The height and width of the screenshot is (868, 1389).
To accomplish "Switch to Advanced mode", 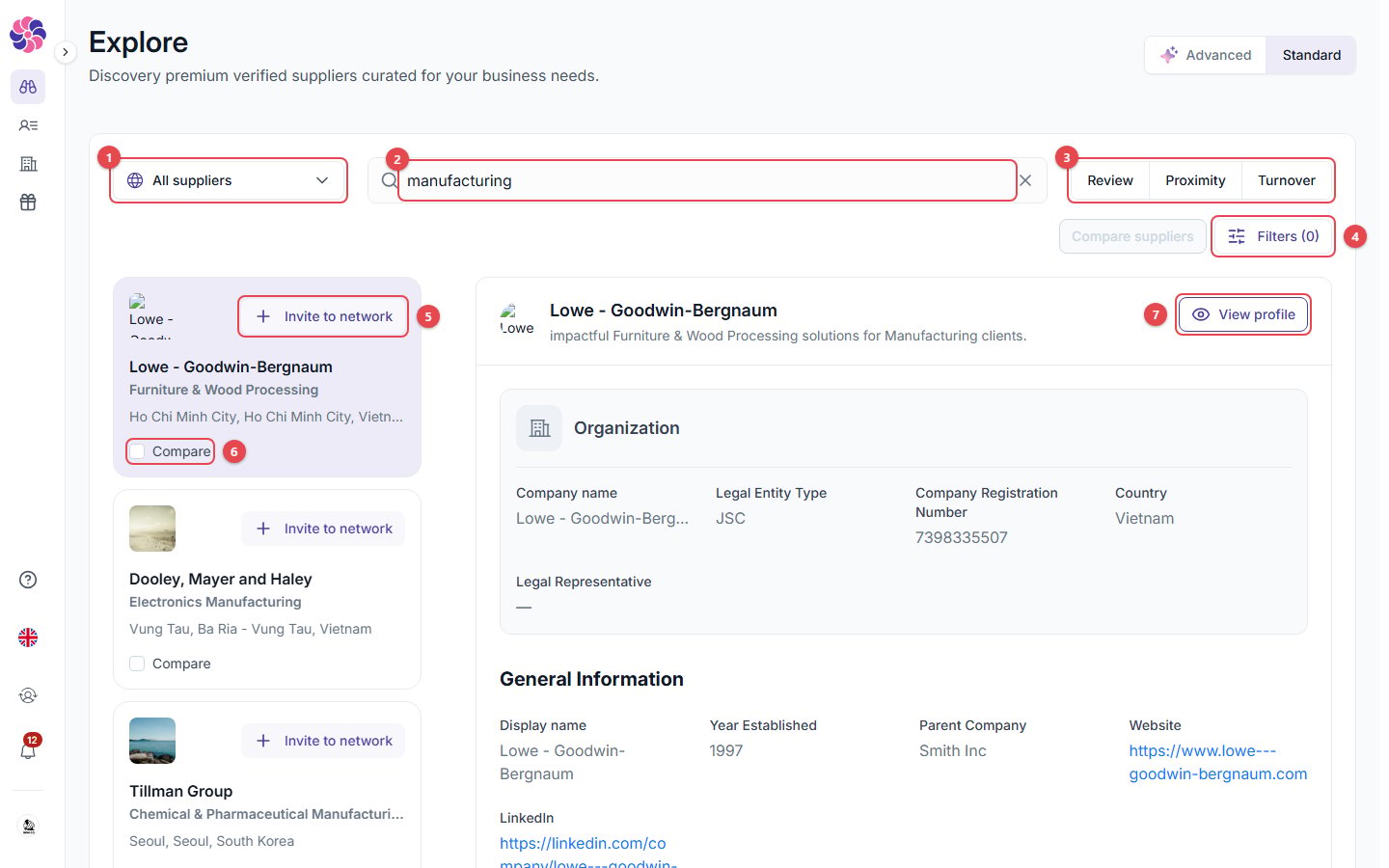I will point(1206,55).
